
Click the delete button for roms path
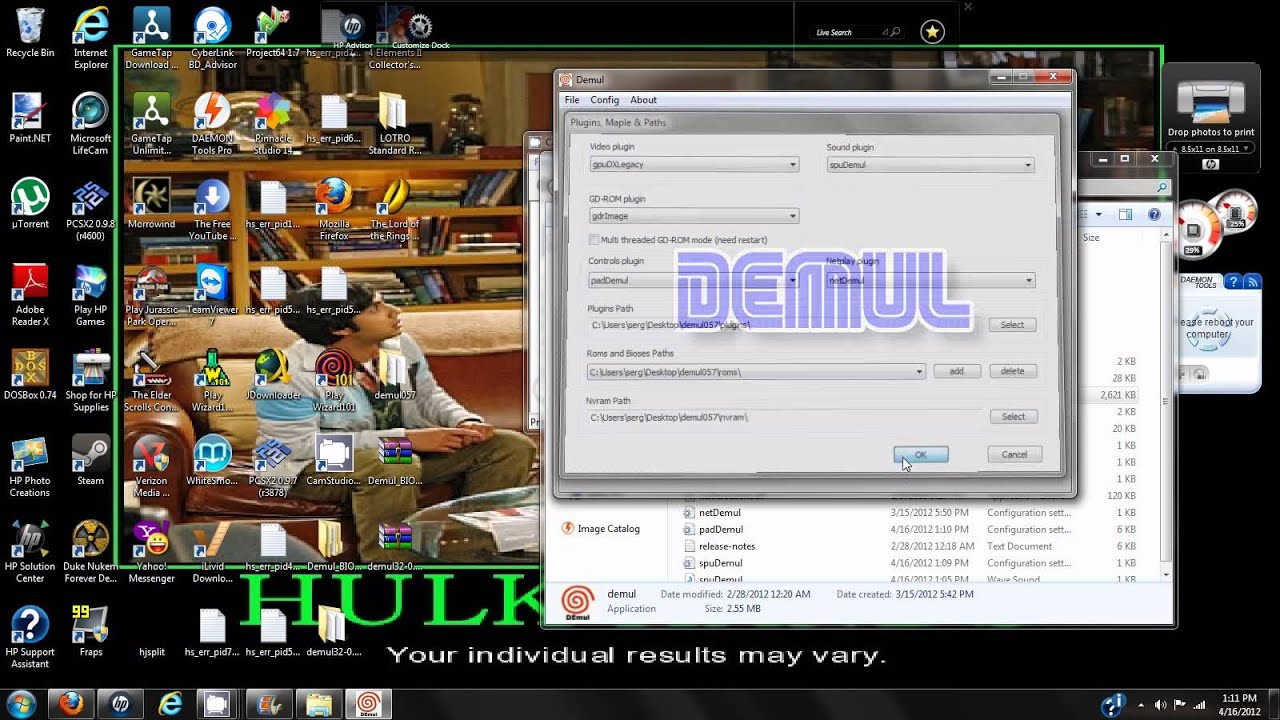coord(1012,371)
